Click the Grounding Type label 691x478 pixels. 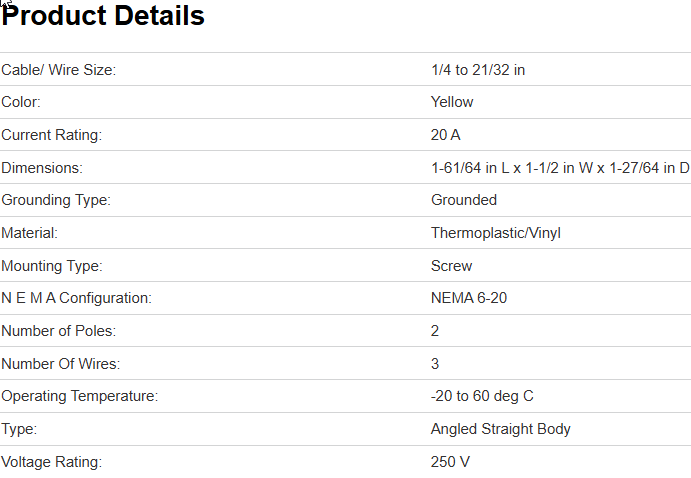(x=56, y=200)
